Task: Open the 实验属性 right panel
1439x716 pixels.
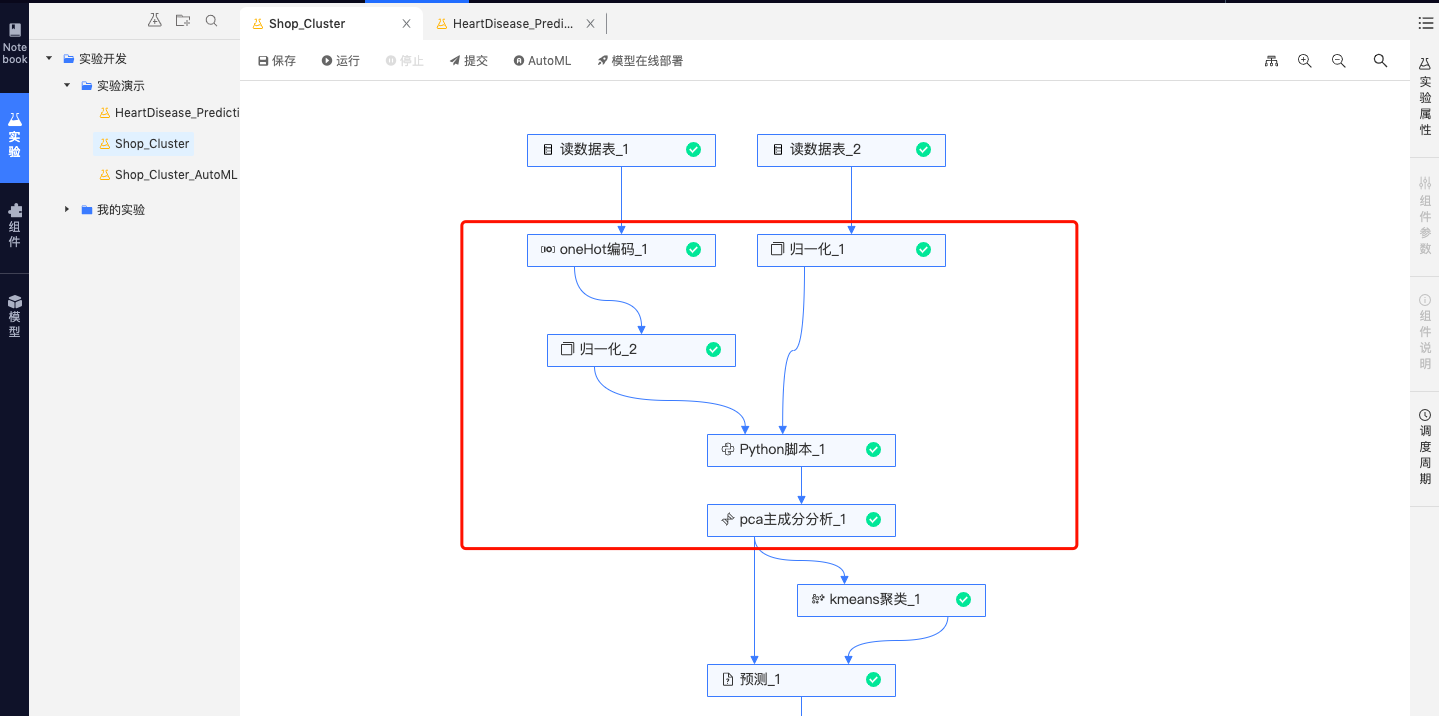Action: tap(1425, 97)
